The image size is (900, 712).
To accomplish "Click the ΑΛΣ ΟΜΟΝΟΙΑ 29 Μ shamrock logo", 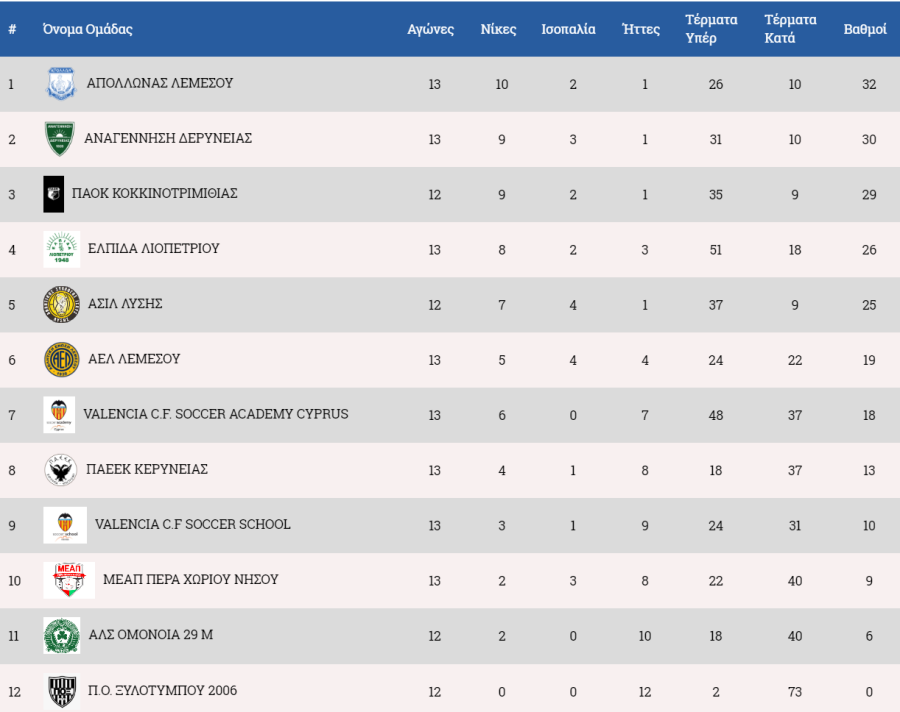I will 61,635.
